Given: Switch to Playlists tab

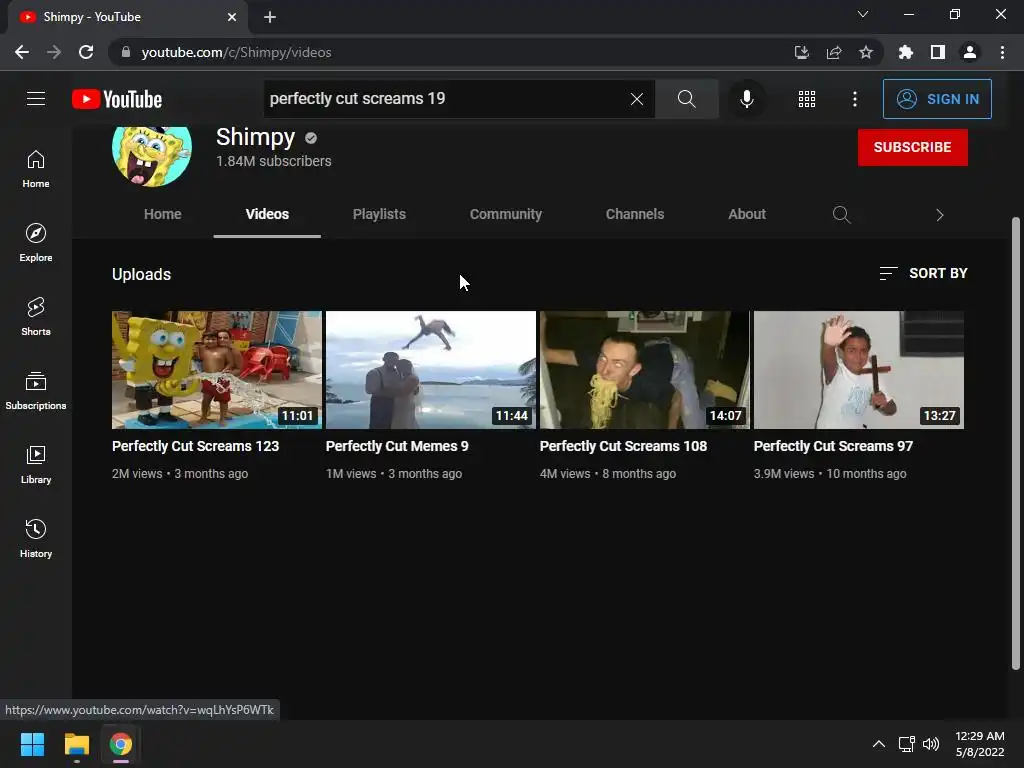Looking at the screenshot, I should [x=379, y=214].
